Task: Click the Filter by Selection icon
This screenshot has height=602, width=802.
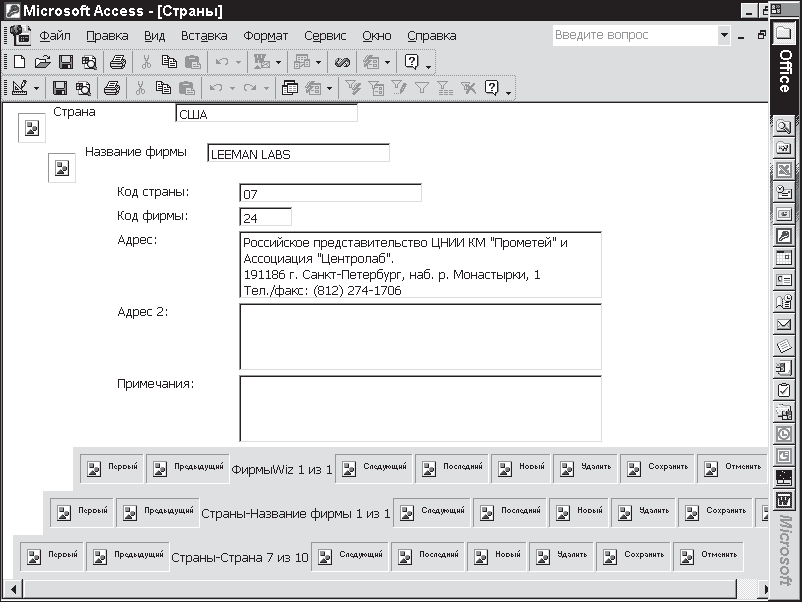Action: (x=353, y=88)
